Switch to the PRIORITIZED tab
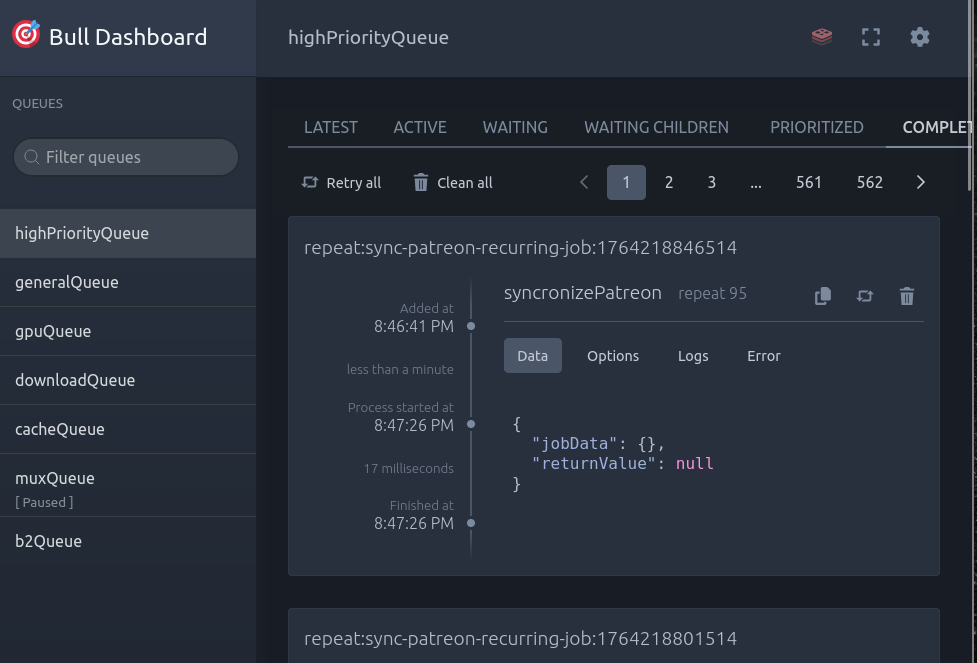The width and height of the screenshot is (977, 663). coord(816,127)
